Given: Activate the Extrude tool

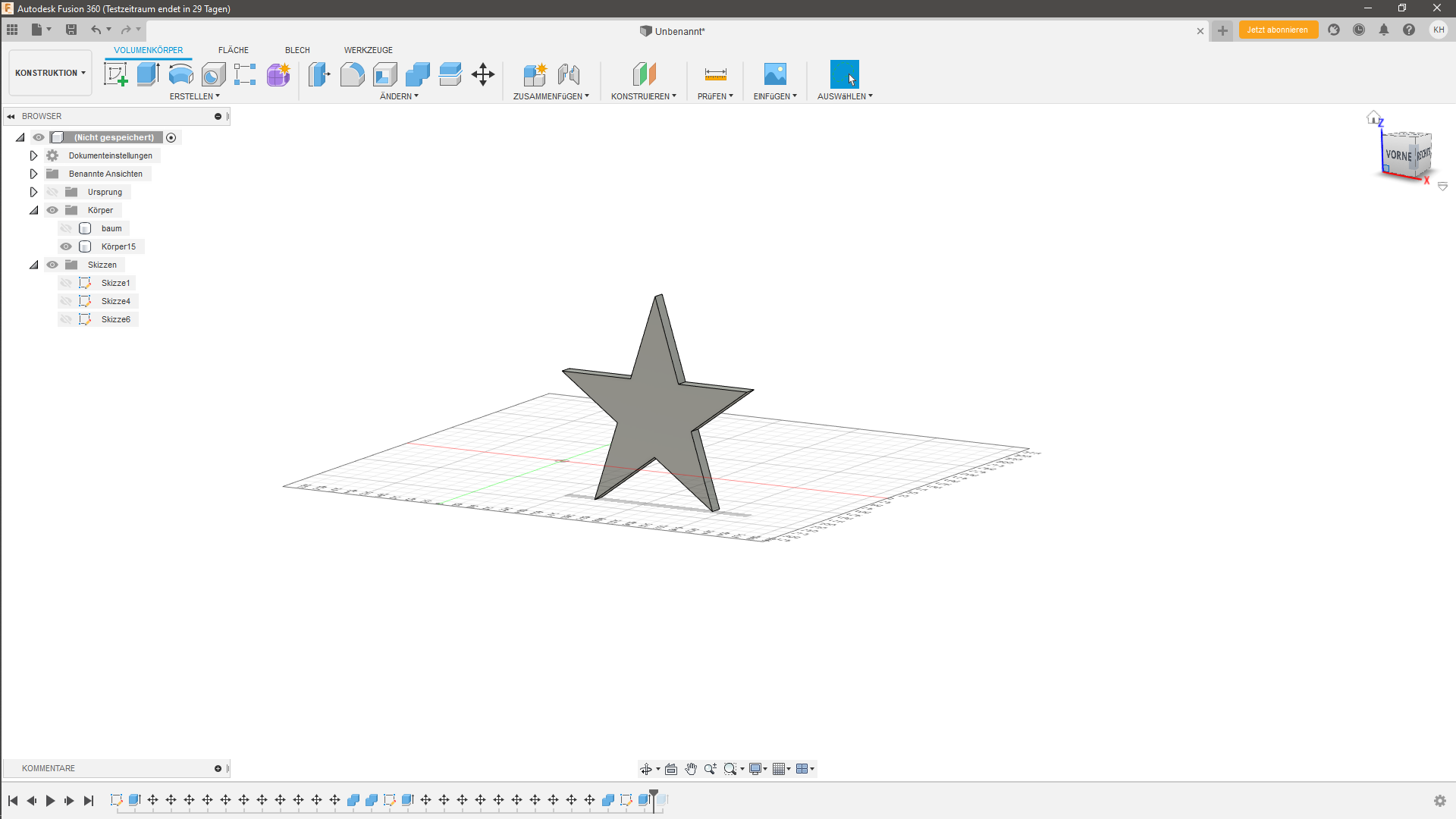Looking at the screenshot, I should pyautogui.click(x=146, y=74).
